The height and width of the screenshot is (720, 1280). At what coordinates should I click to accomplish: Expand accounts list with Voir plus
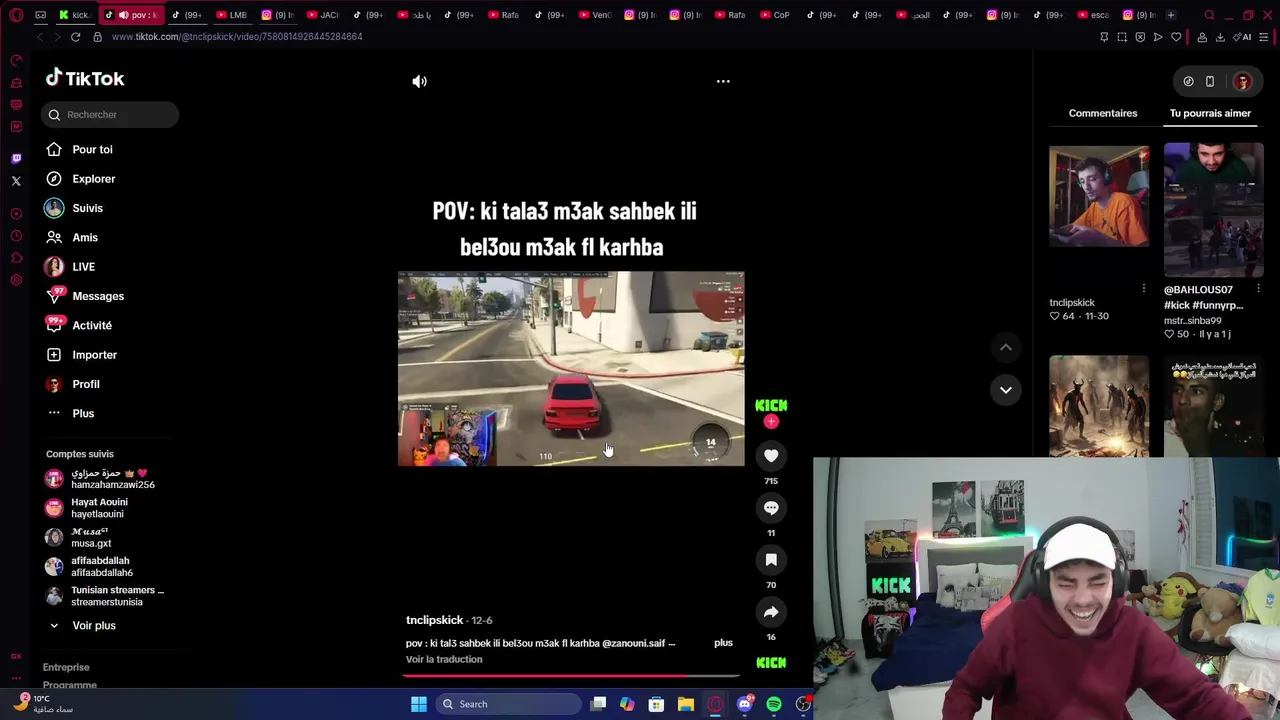click(x=84, y=626)
